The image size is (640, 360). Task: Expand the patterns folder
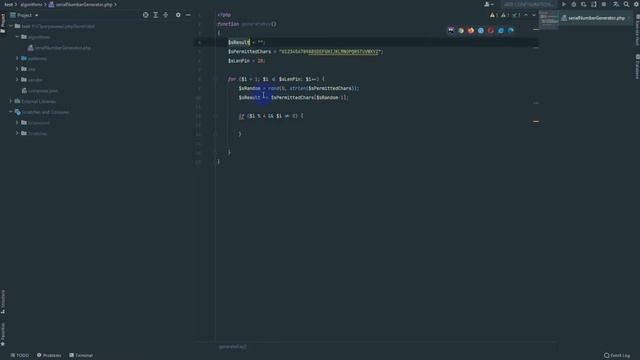[17, 58]
